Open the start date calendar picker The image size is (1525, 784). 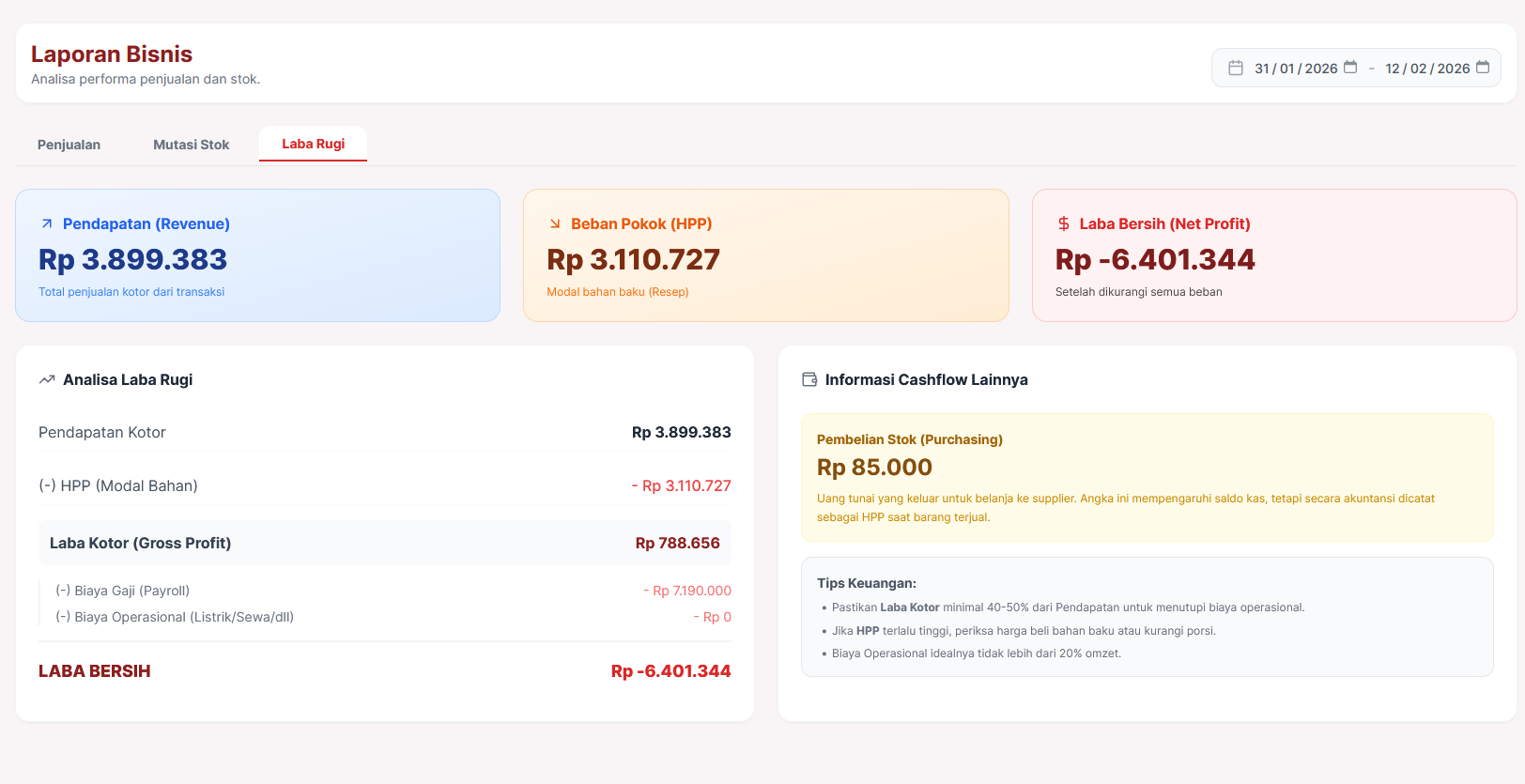click(x=1351, y=68)
